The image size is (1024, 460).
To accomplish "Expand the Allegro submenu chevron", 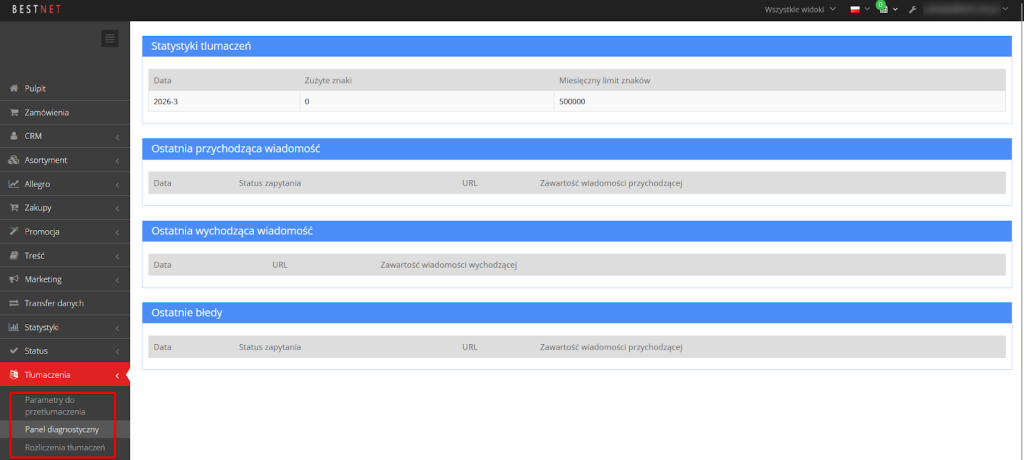I will (117, 185).
